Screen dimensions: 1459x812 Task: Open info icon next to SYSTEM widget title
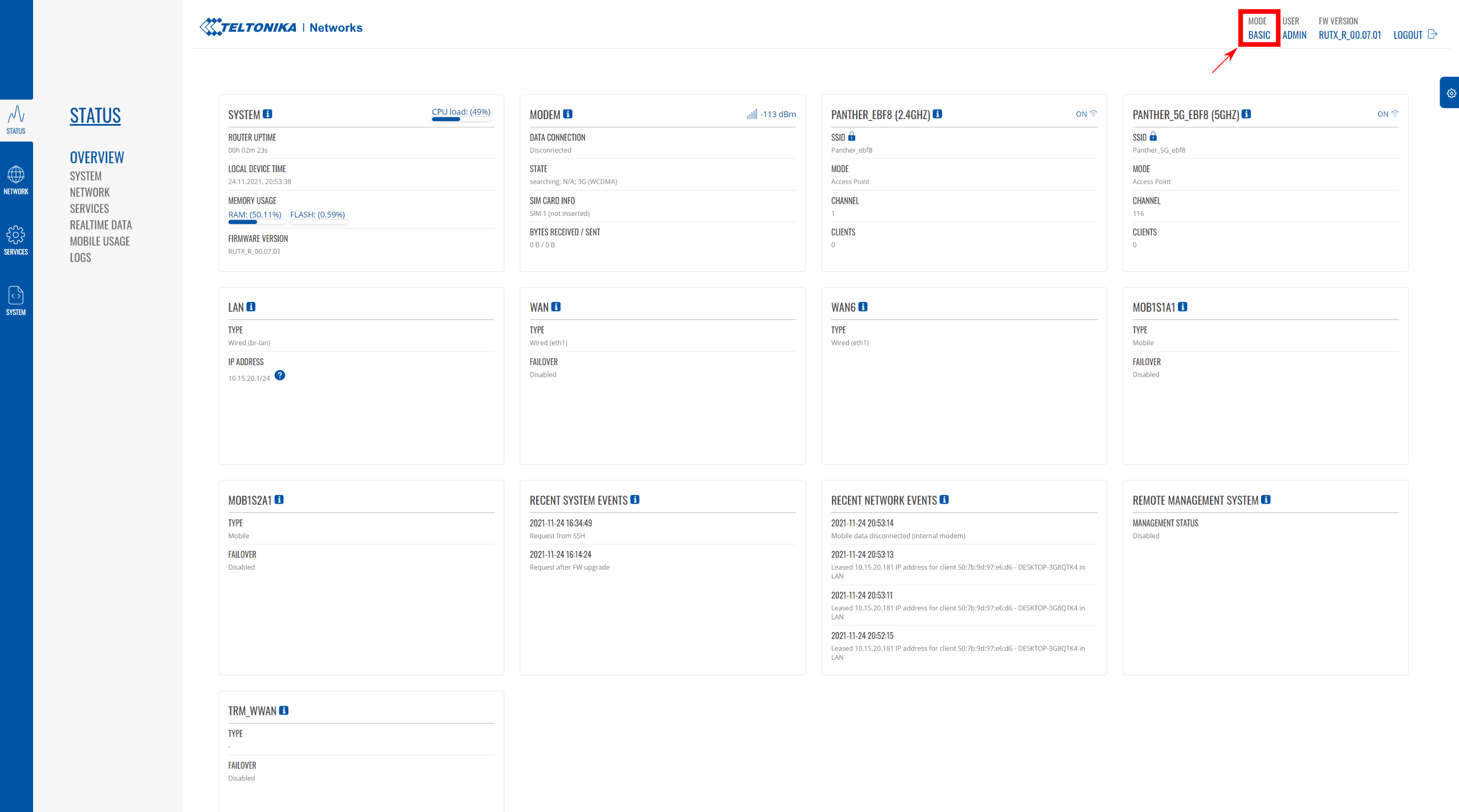click(268, 114)
